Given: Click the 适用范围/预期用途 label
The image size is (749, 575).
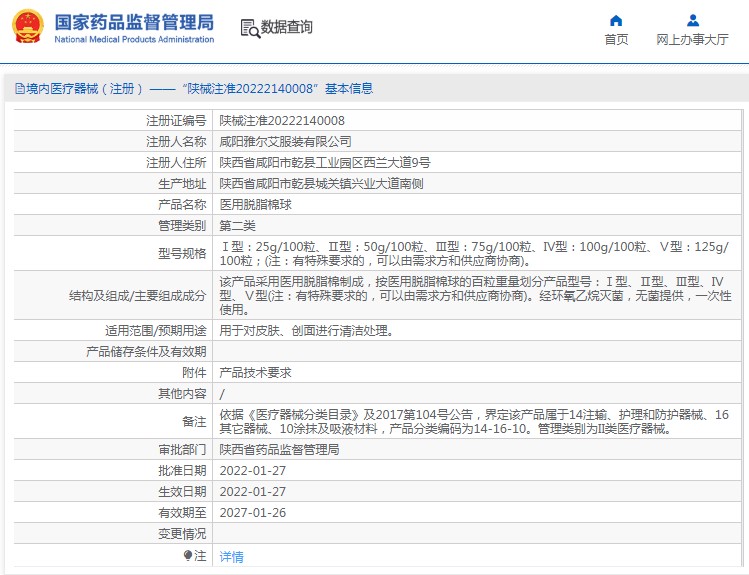Looking at the screenshot, I should click(x=156, y=330).
